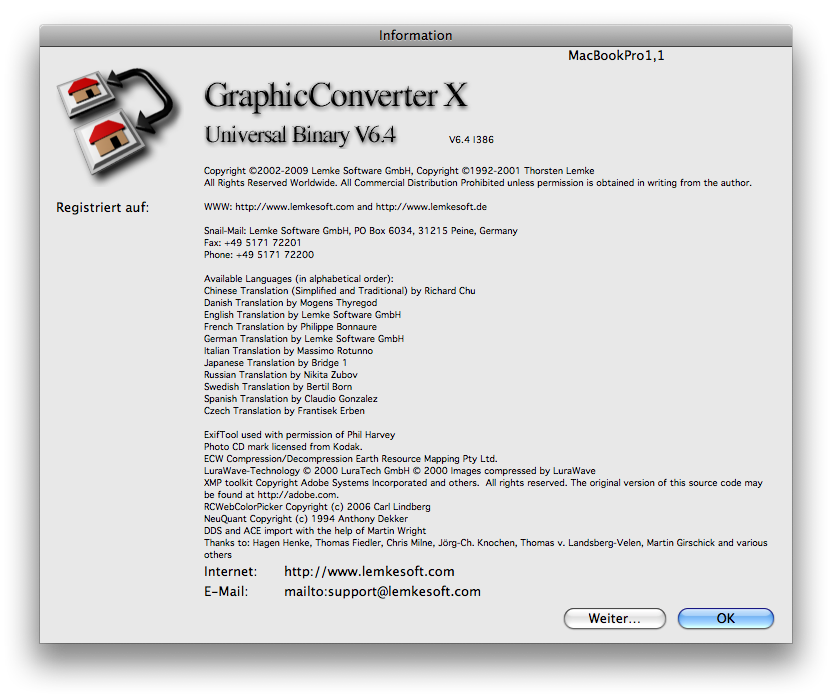This screenshot has width=832, height=698.
Task: Click the Photo CD mark Kodak line
Action: [283, 447]
